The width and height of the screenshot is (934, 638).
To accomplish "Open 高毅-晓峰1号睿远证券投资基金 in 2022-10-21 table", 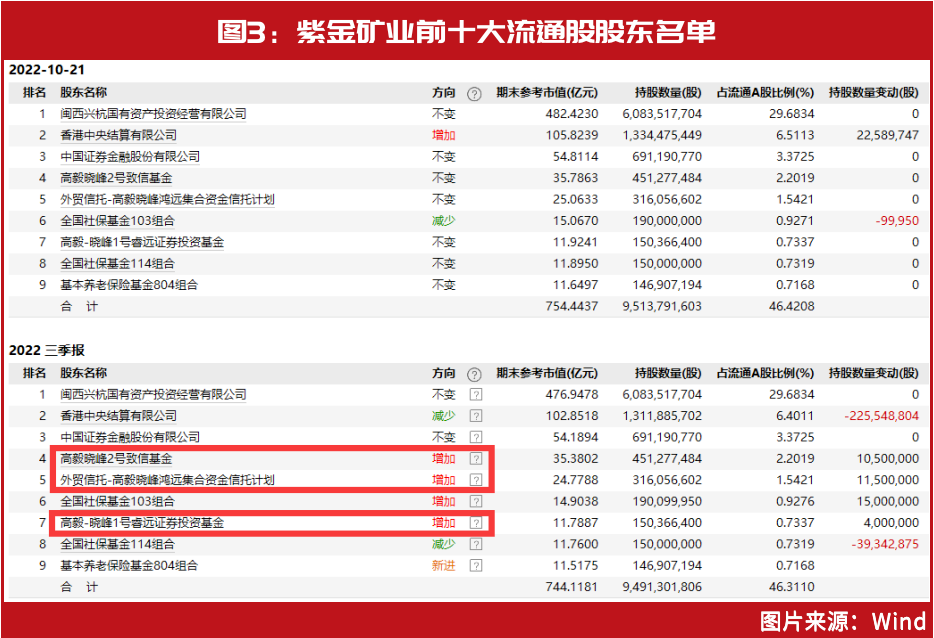I will pos(142,242).
